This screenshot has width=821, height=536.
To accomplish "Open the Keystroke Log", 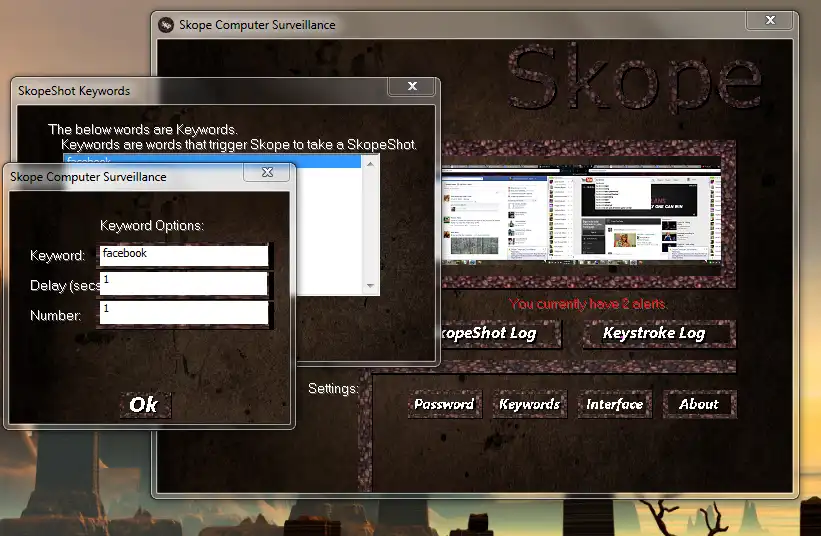I will point(659,333).
